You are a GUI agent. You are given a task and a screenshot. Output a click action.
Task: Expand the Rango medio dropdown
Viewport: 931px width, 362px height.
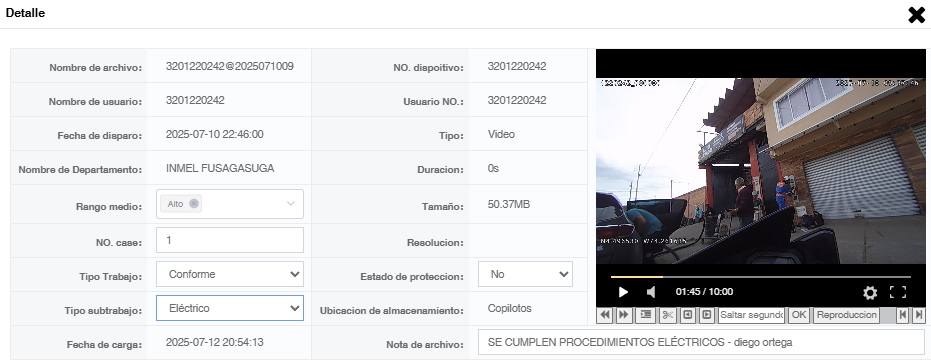point(290,204)
